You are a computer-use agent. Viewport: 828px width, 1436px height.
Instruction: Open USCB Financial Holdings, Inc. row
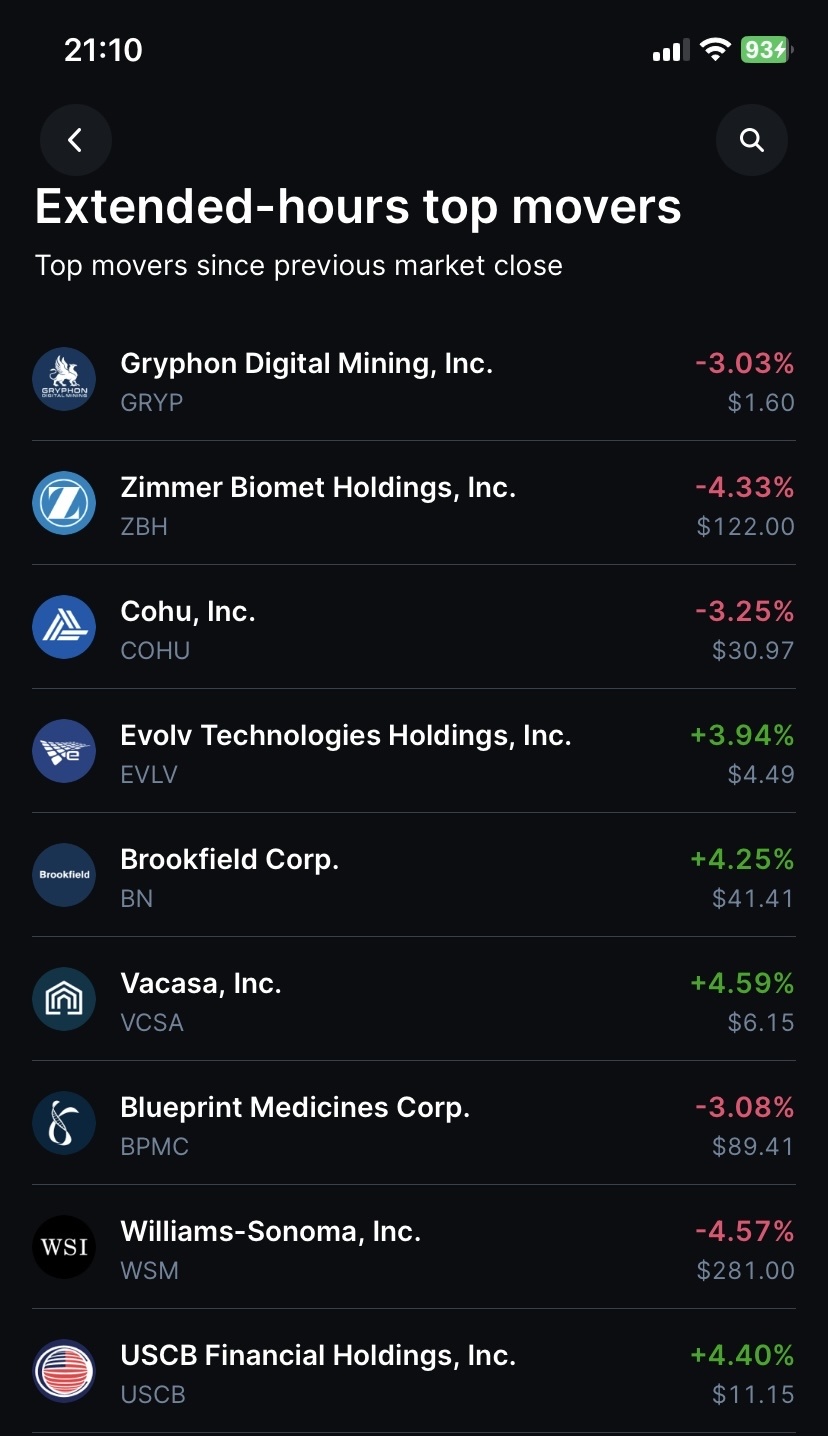(414, 1371)
